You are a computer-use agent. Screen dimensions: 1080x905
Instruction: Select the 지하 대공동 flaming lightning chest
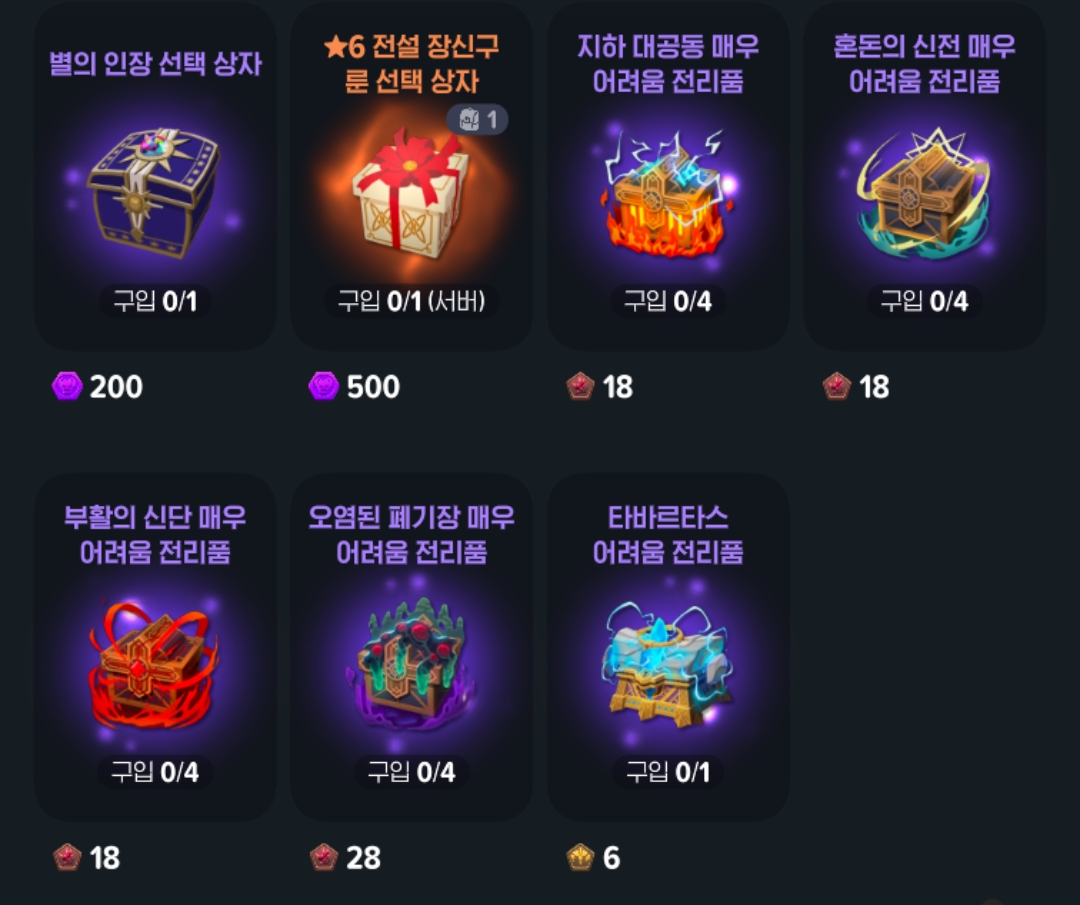tap(666, 195)
